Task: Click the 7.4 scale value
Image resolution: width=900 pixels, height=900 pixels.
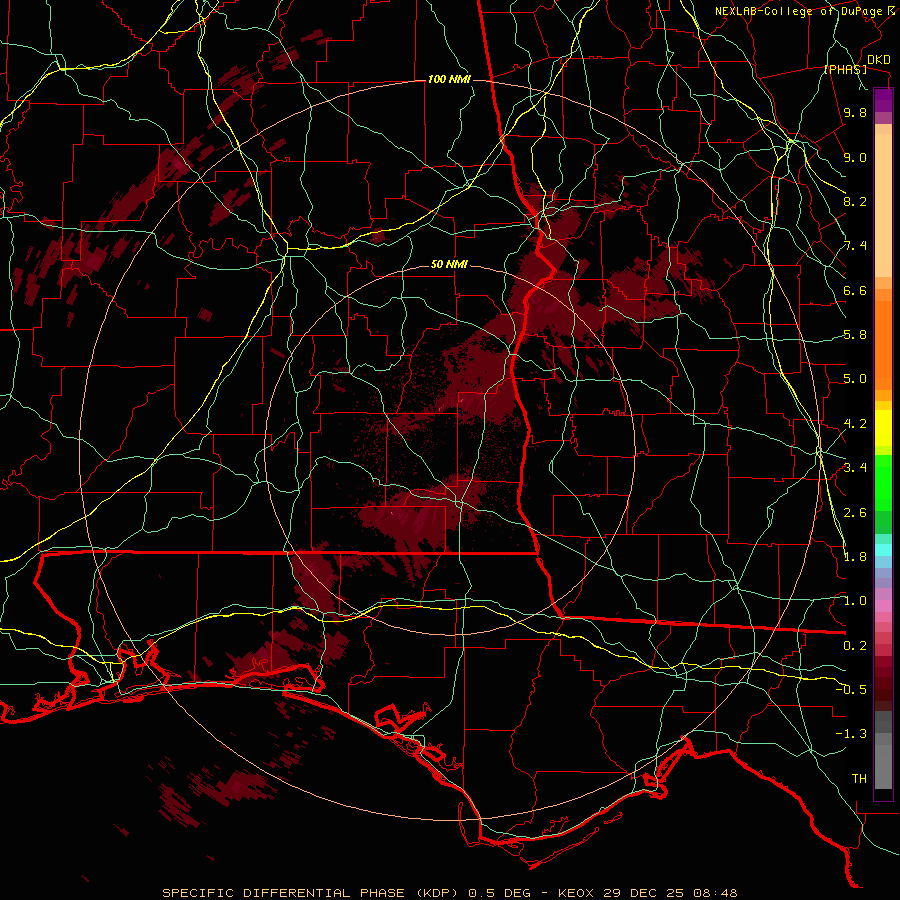Action: 855,246
